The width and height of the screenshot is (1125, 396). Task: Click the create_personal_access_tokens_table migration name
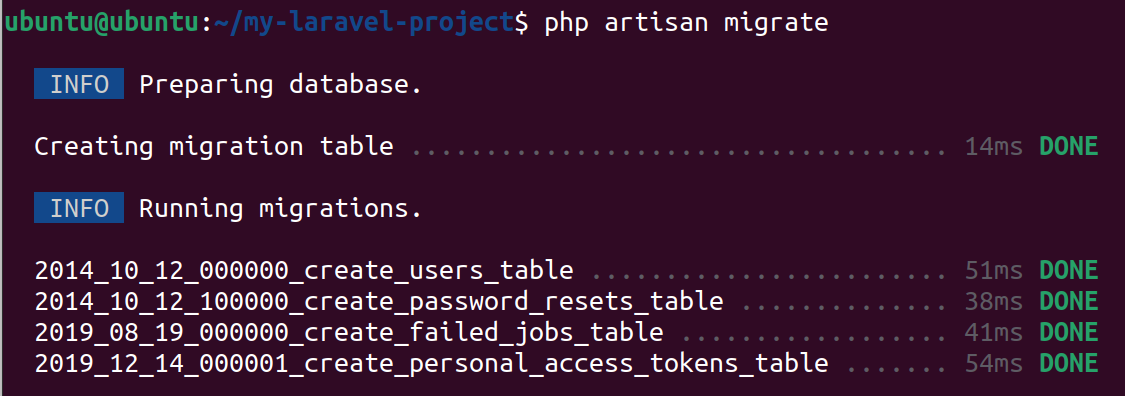(x=431, y=364)
